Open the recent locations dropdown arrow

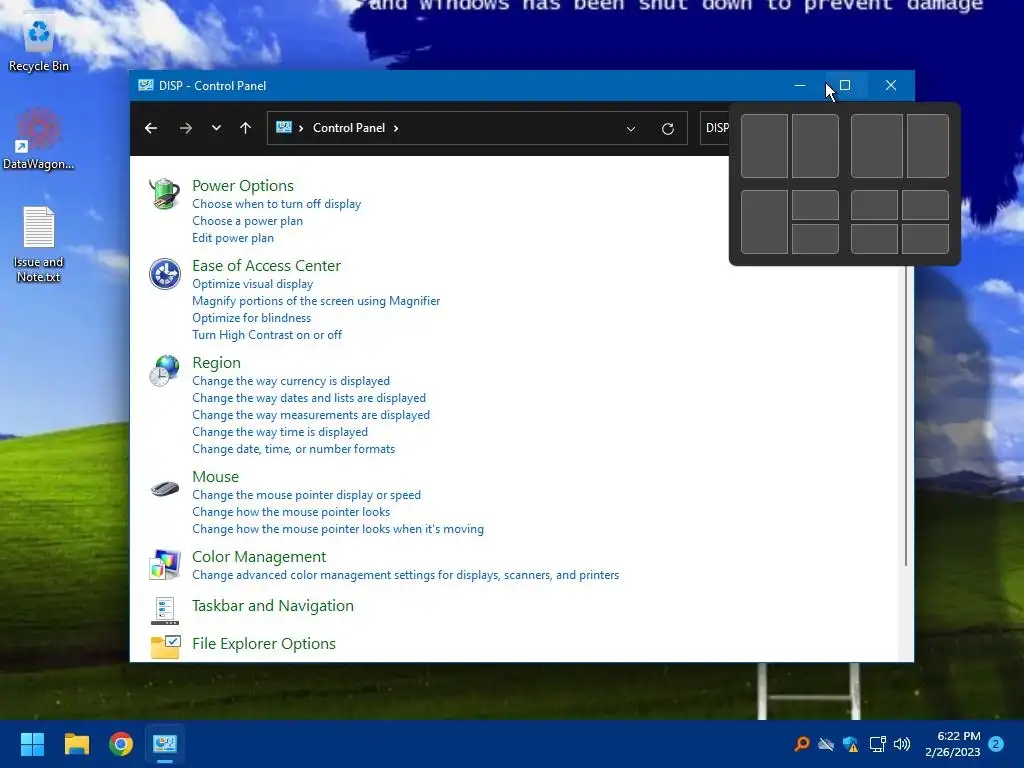click(x=216, y=128)
